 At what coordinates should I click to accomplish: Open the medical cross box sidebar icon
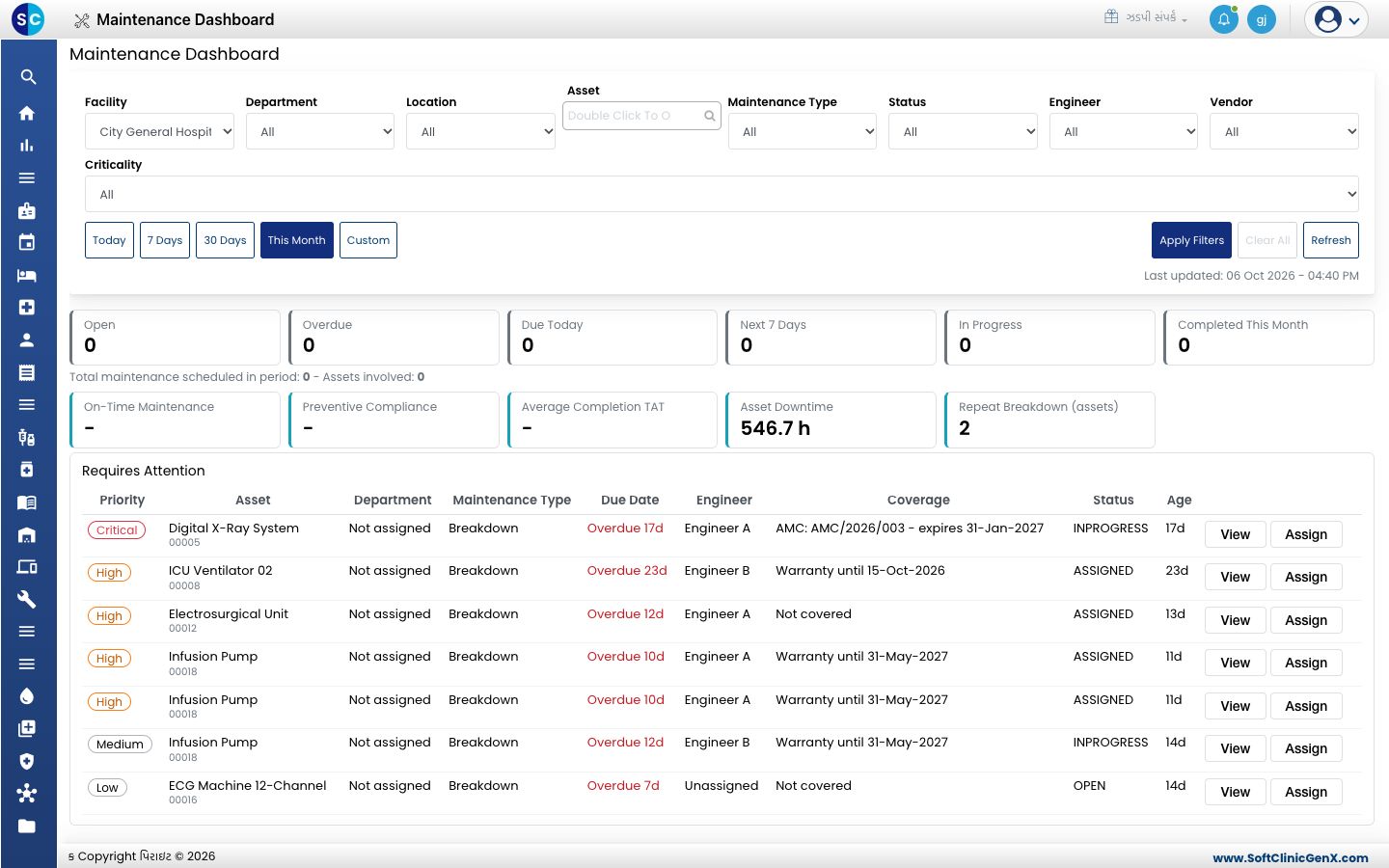coord(27,308)
